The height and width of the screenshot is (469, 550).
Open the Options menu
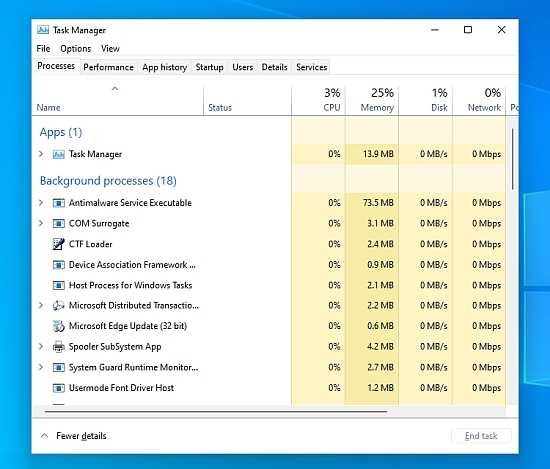click(x=76, y=49)
